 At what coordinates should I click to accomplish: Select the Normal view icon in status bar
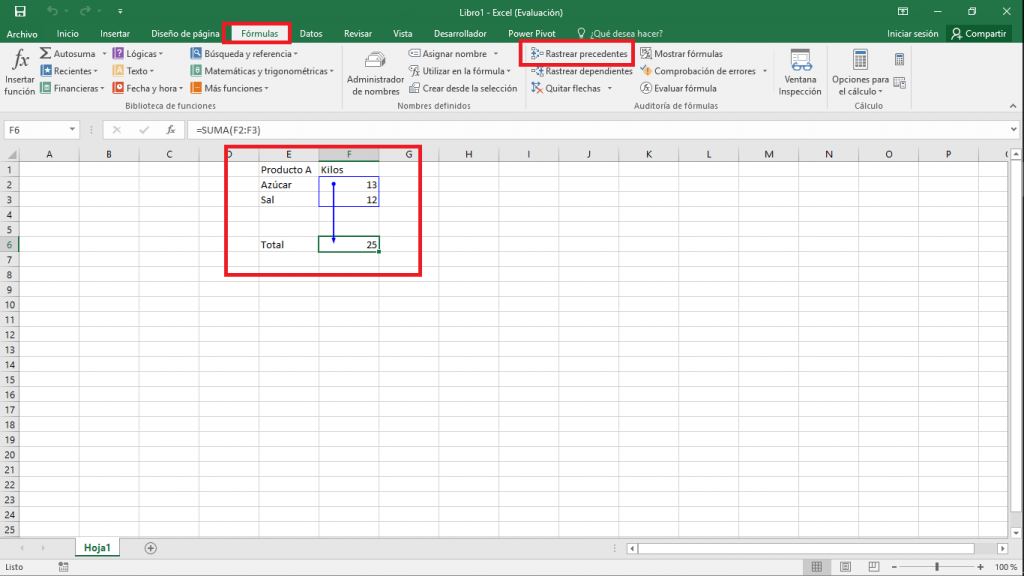coord(817,566)
